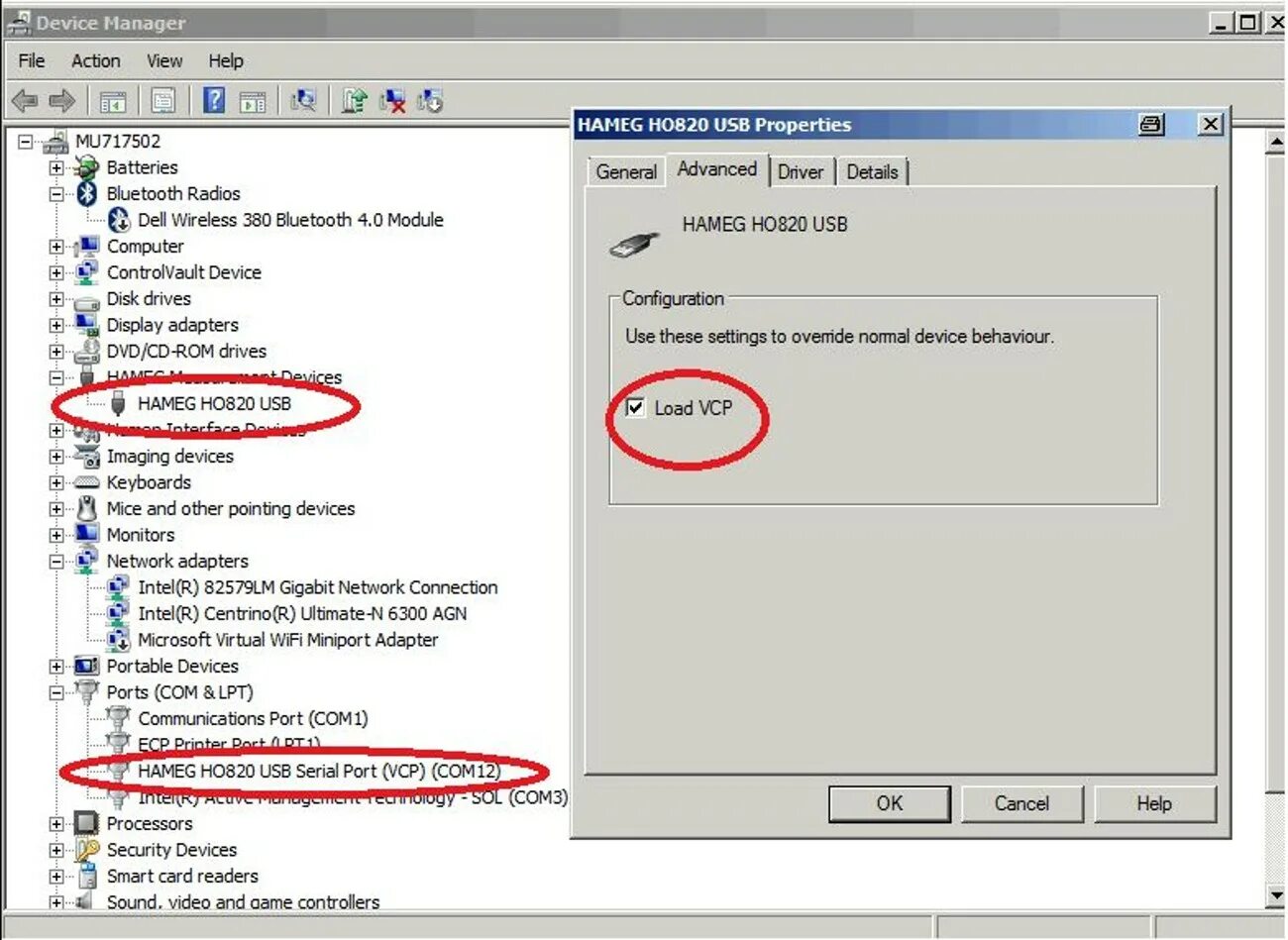The height and width of the screenshot is (940, 1288).
Task: Switch to the Details tab
Action: pyautogui.click(x=872, y=171)
